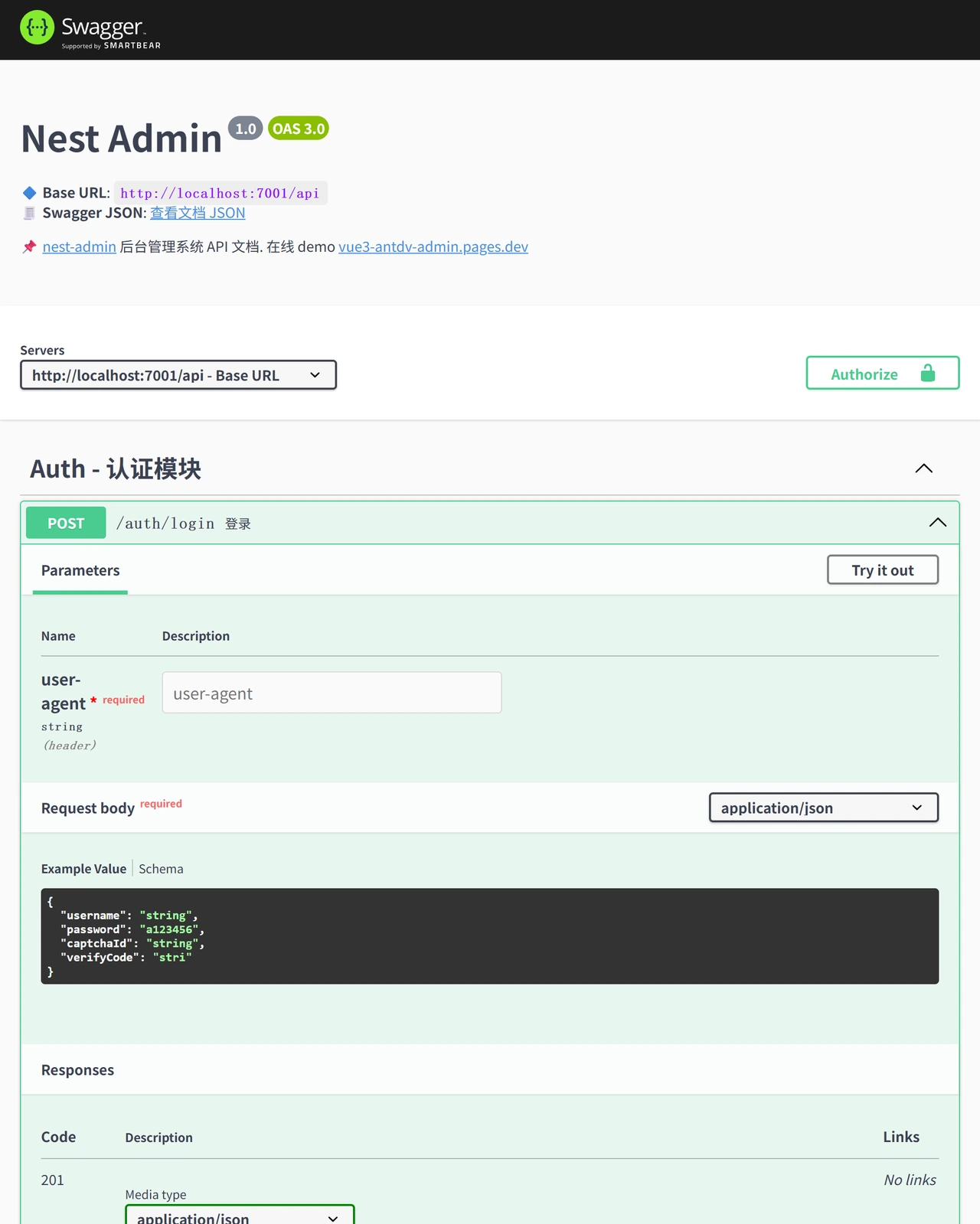Open the nest-admin link
Image resolution: width=980 pixels, height=1224 pixels.
80,246
